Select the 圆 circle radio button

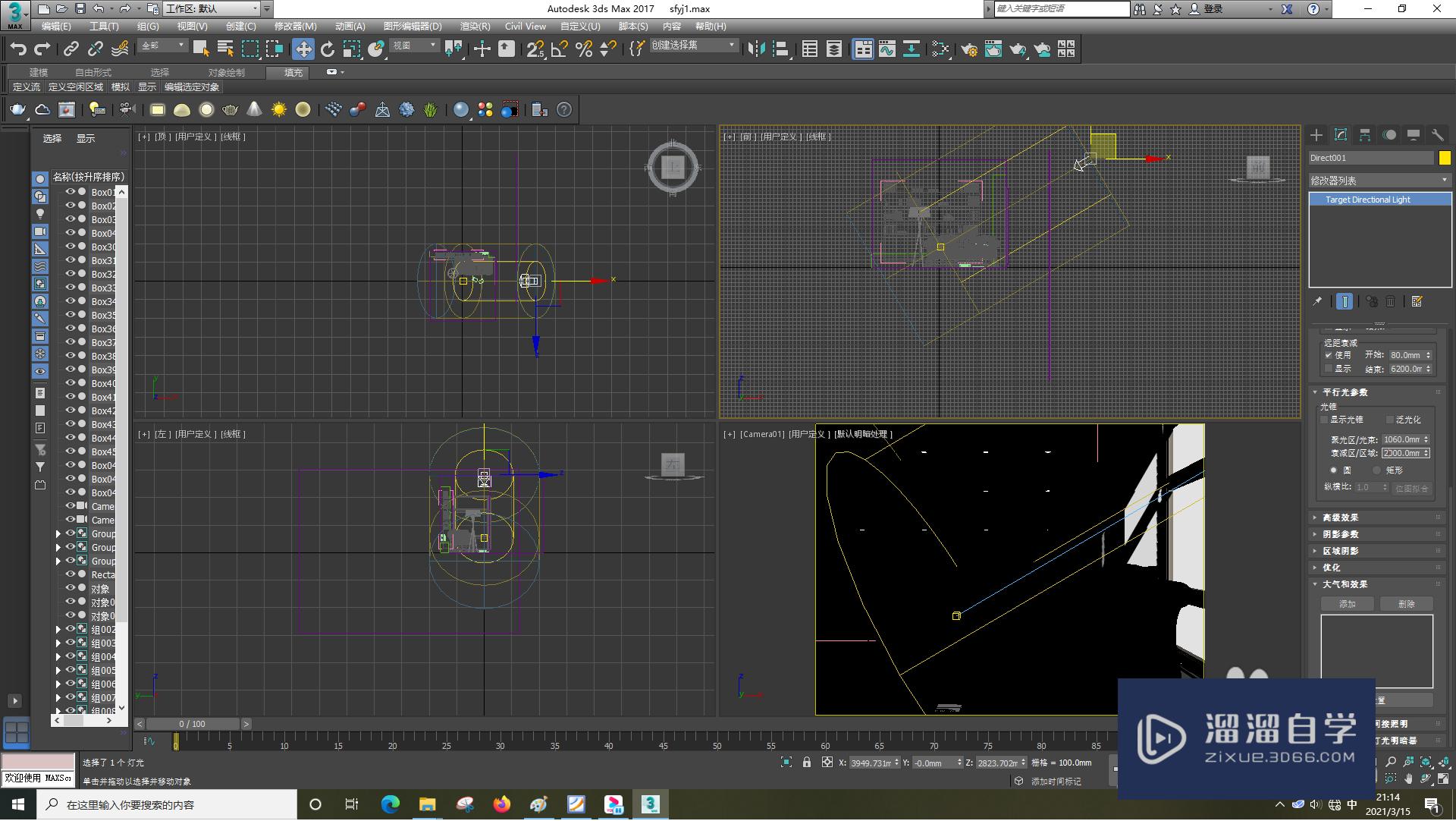click(x=1334, y=470)
